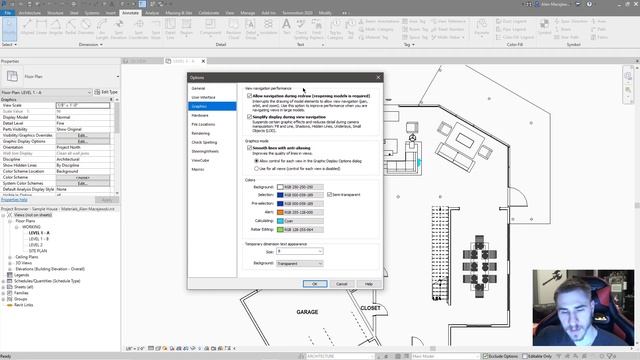Image resolution: width=640 pixels, height=360 pixels.
Task: Toggle Allow navigation during redraw checkbox
Action: click(x=249, y=96)
